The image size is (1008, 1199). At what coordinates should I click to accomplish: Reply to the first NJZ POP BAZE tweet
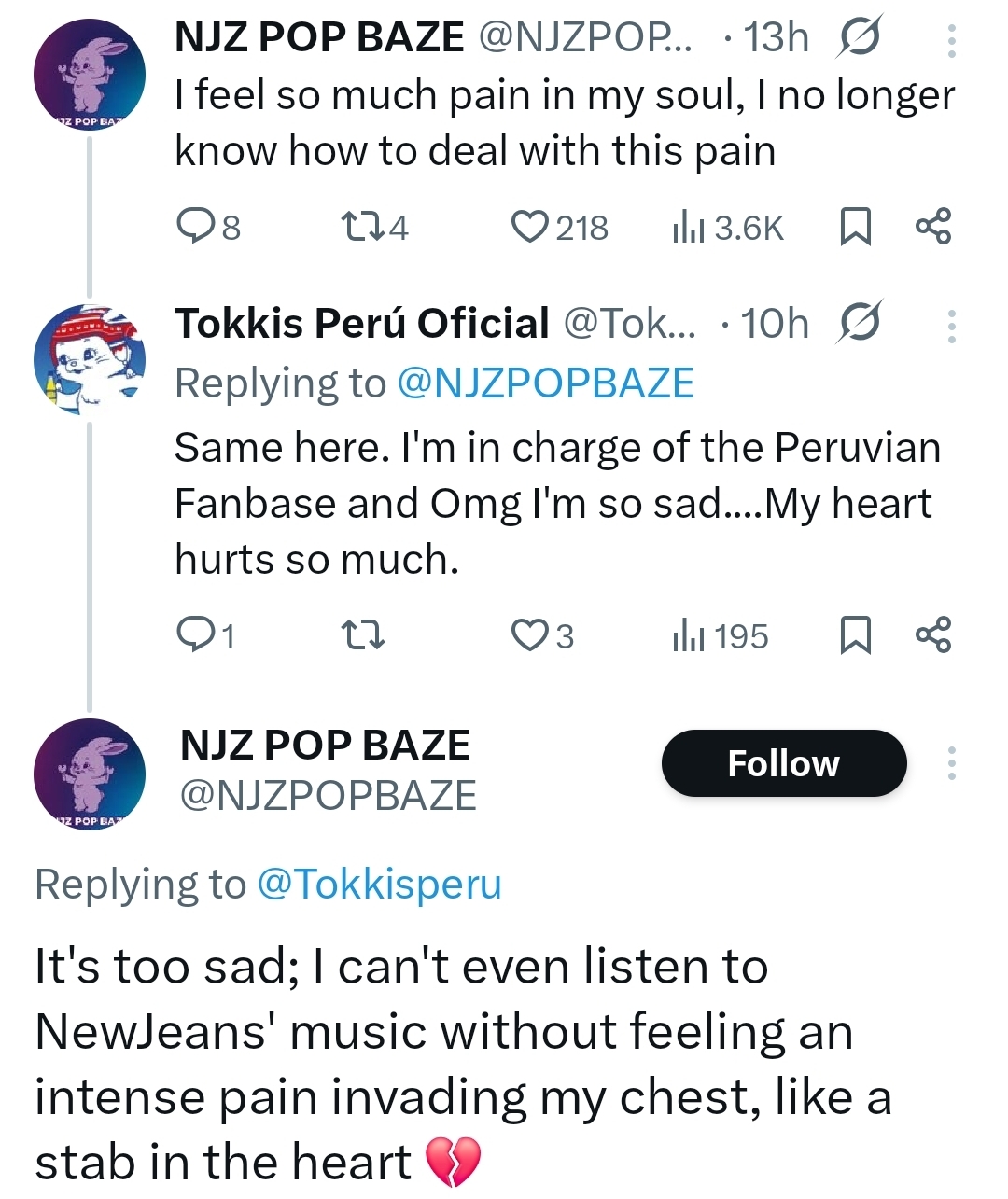[197, 227]
